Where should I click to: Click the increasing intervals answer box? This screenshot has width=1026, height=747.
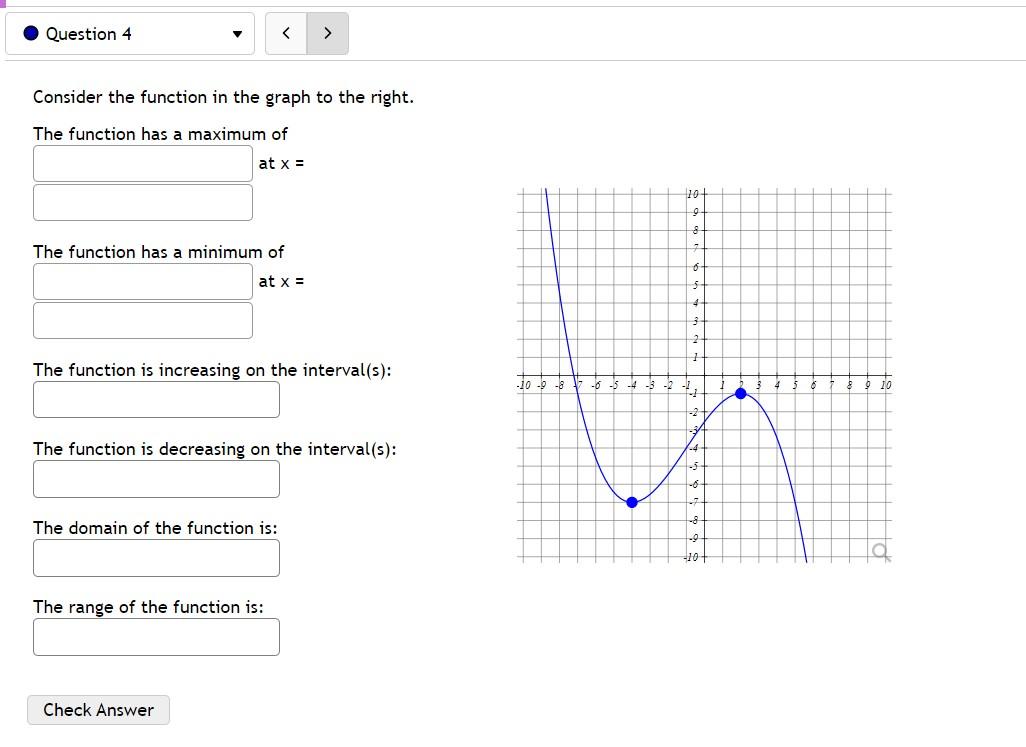pyautogui.click(x=156, y=399)
